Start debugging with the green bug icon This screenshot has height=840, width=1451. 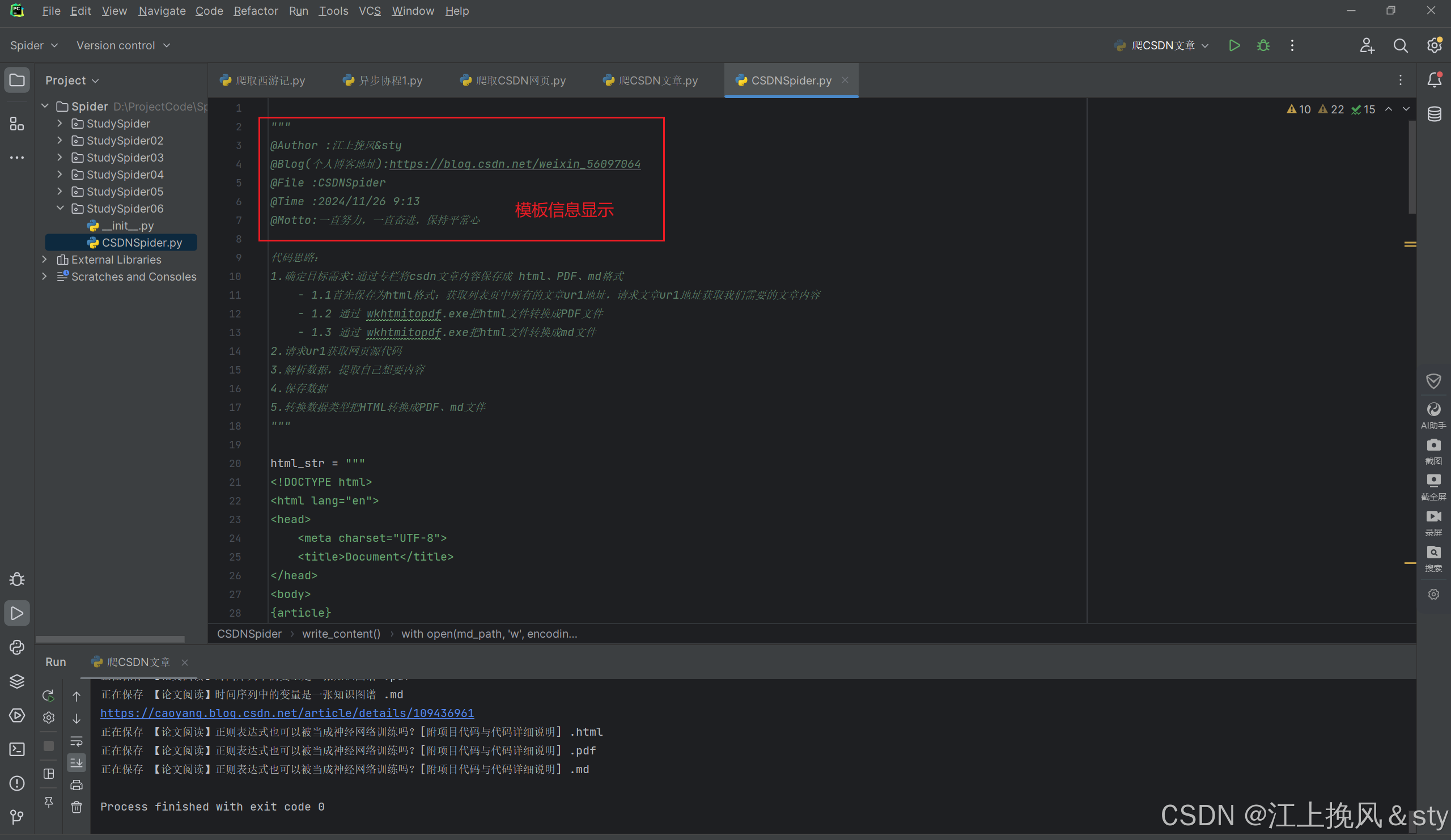coord(1263,45)
